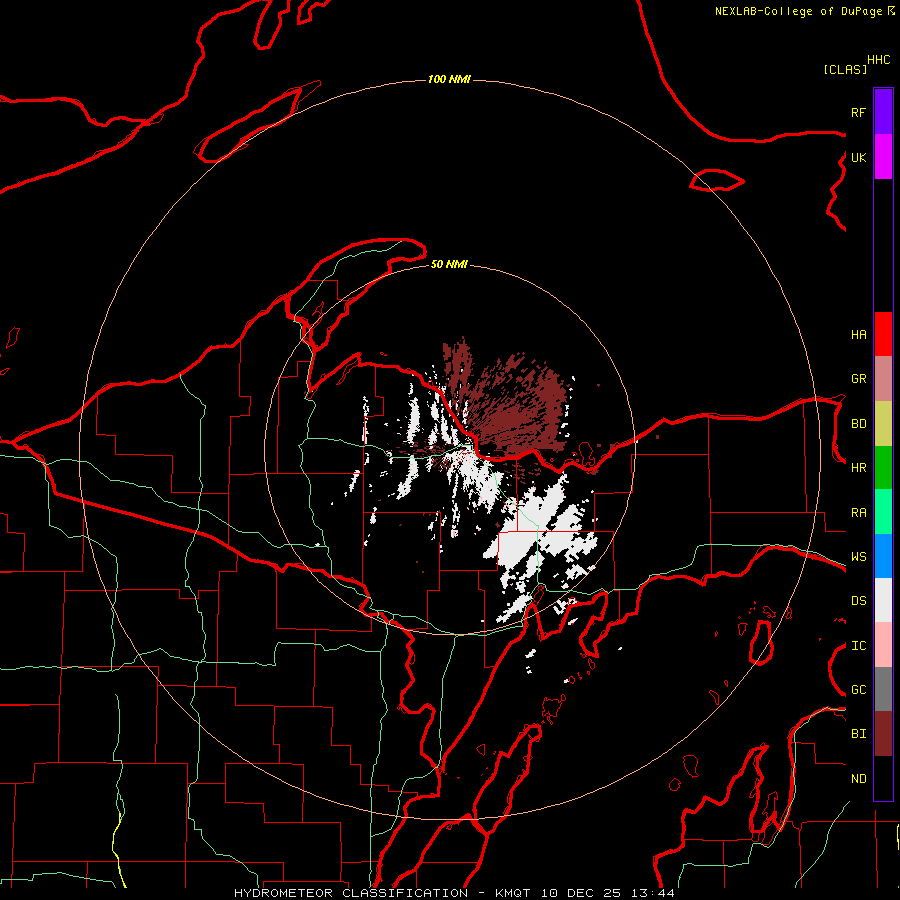
Task: Click the '50 NMI' range ring label
Action: [449, 264]
